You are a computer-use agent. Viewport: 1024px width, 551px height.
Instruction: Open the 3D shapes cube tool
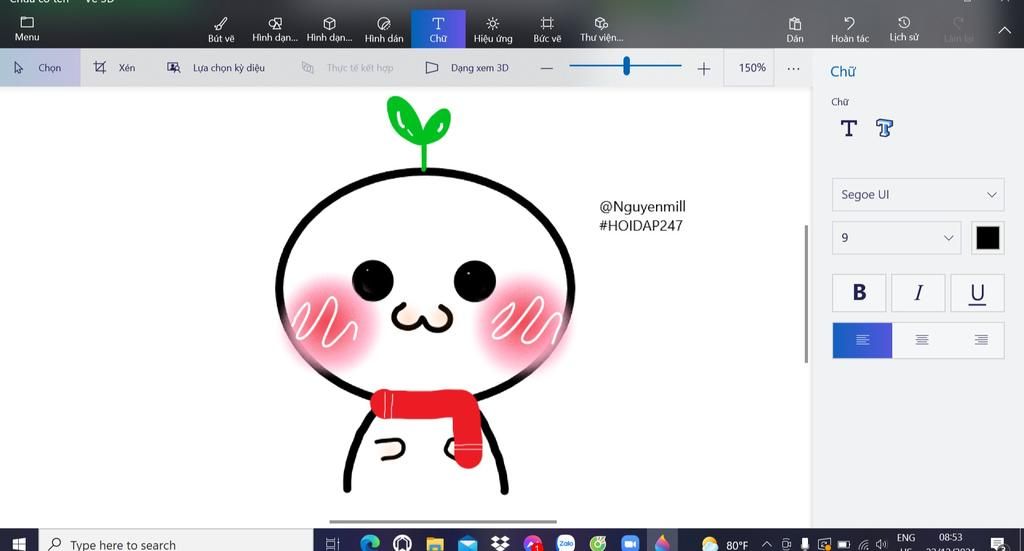pos(329,29)
